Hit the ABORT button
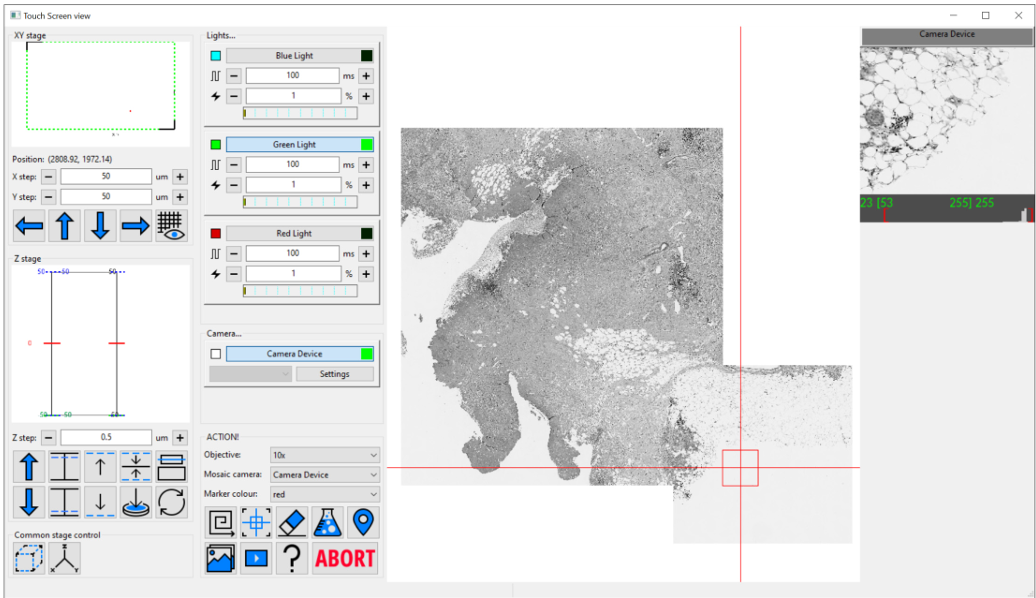Image resolution: width=1036 pixels, height=598 pixels. coord(344,558)
